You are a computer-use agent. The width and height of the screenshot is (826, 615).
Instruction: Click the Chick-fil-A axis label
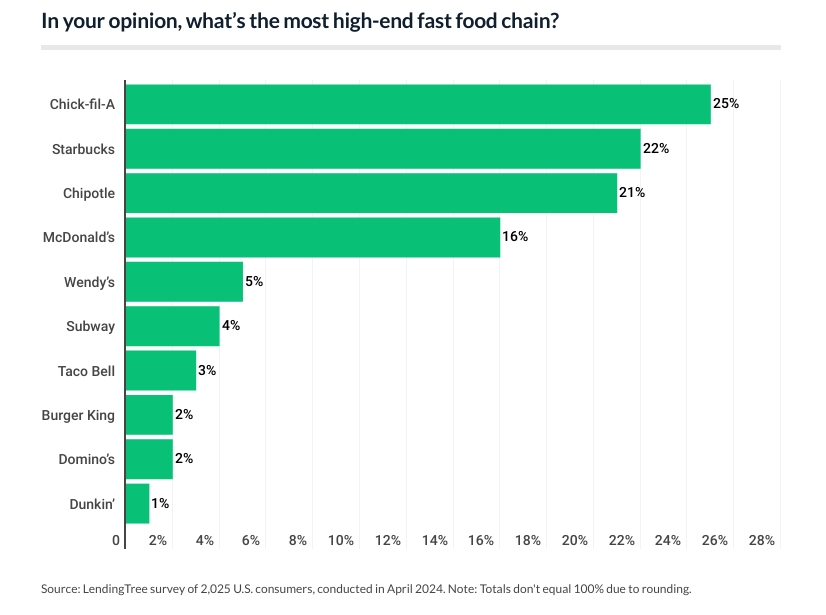pos(82,104)
